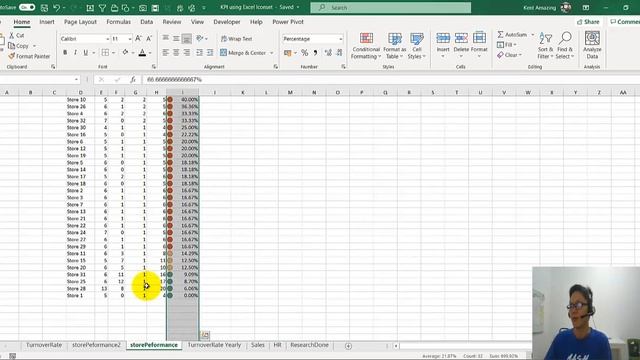
Task: Click Merge & Center button
Action: (243, 53)
